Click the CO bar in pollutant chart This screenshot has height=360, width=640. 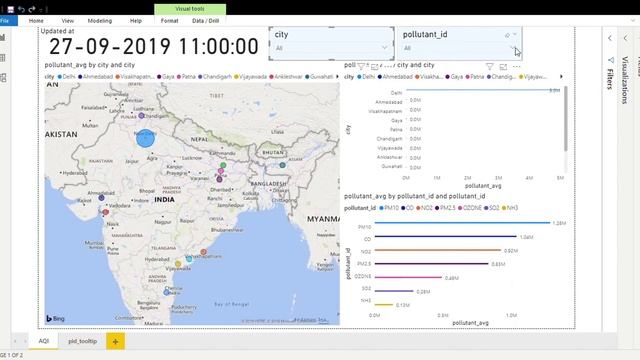tap(446, 236)
